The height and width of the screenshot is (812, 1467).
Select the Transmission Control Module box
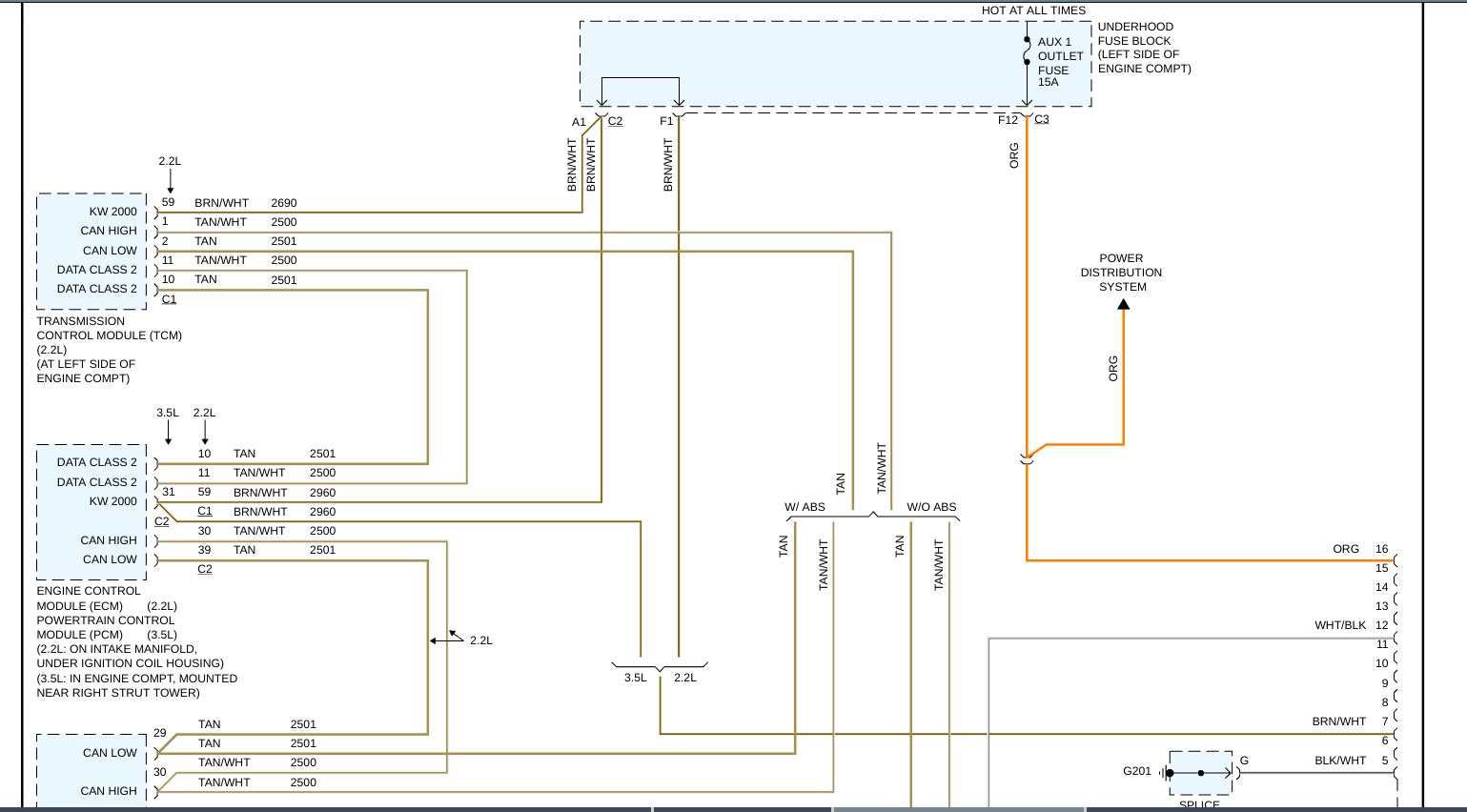tap(92, 251)
